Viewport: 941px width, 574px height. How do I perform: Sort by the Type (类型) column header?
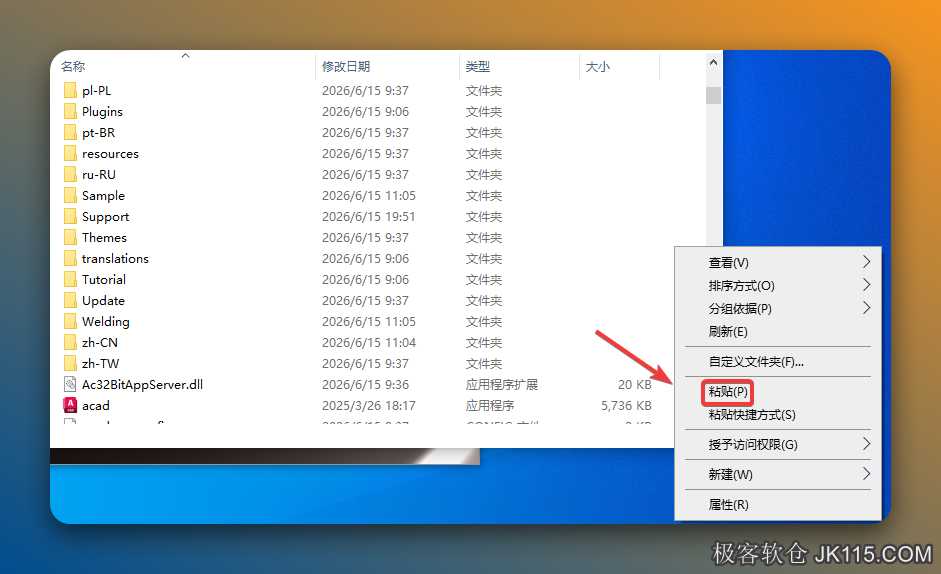pyautogui.click(x=478, y=67)
